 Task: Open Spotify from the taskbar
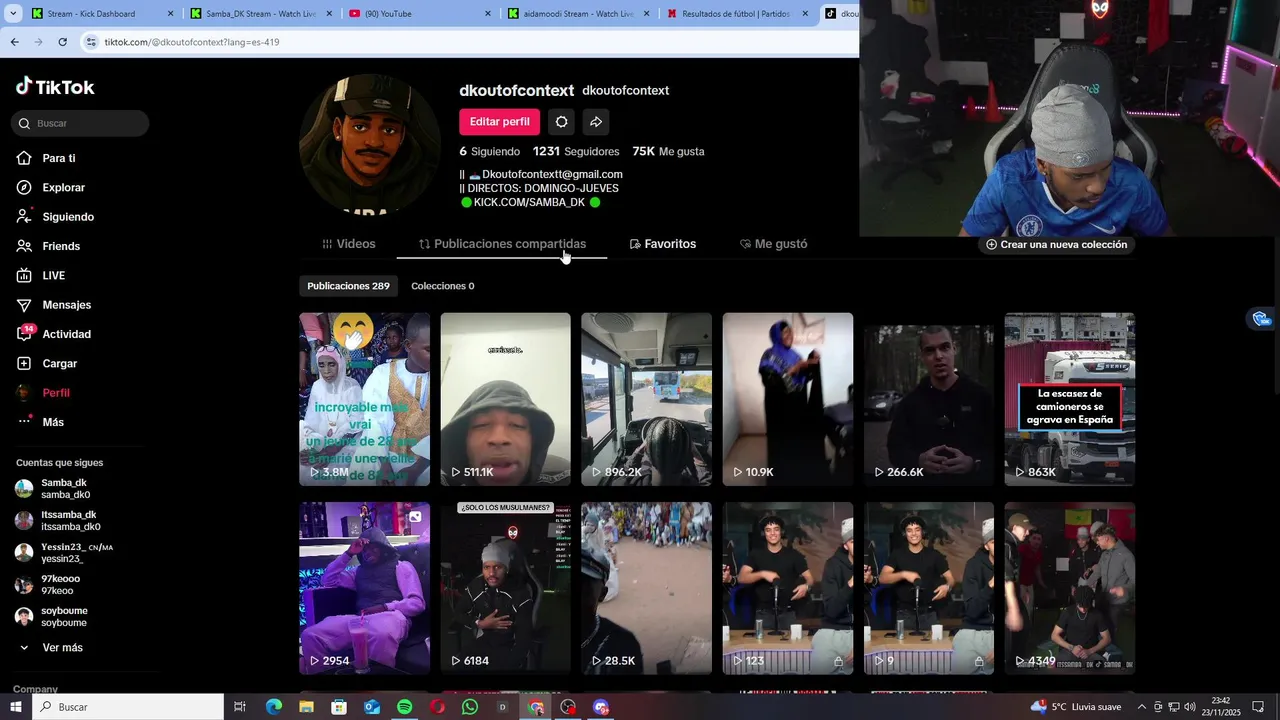(404, 707)
